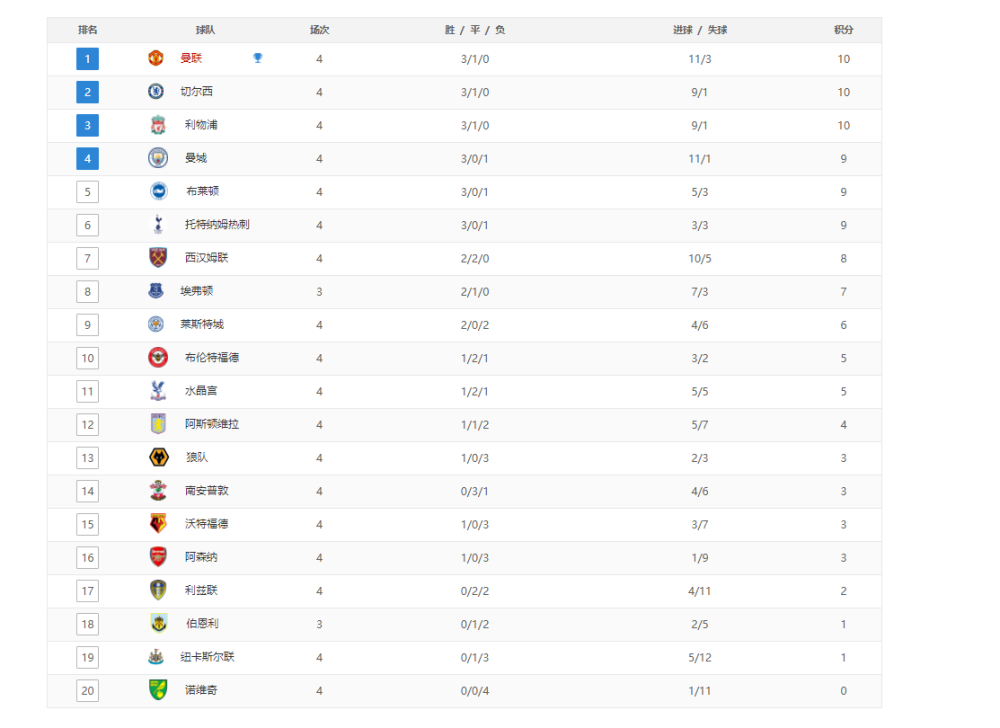Click the Wolves club crest icon
Screen dimensions: 1000x728
pos(158,457)
